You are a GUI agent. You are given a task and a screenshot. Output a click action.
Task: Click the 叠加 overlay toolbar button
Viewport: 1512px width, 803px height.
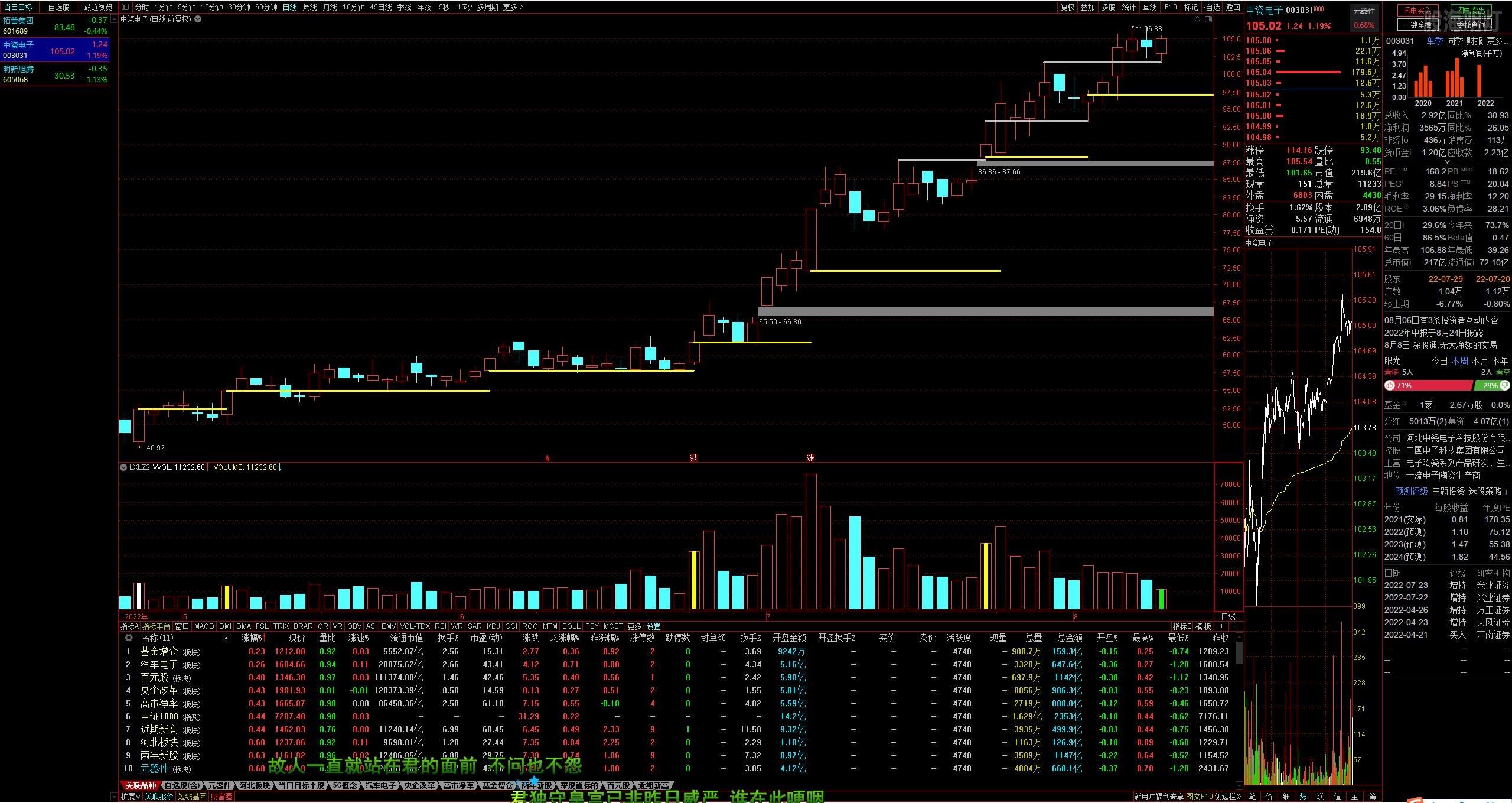tap(1087, 7)
